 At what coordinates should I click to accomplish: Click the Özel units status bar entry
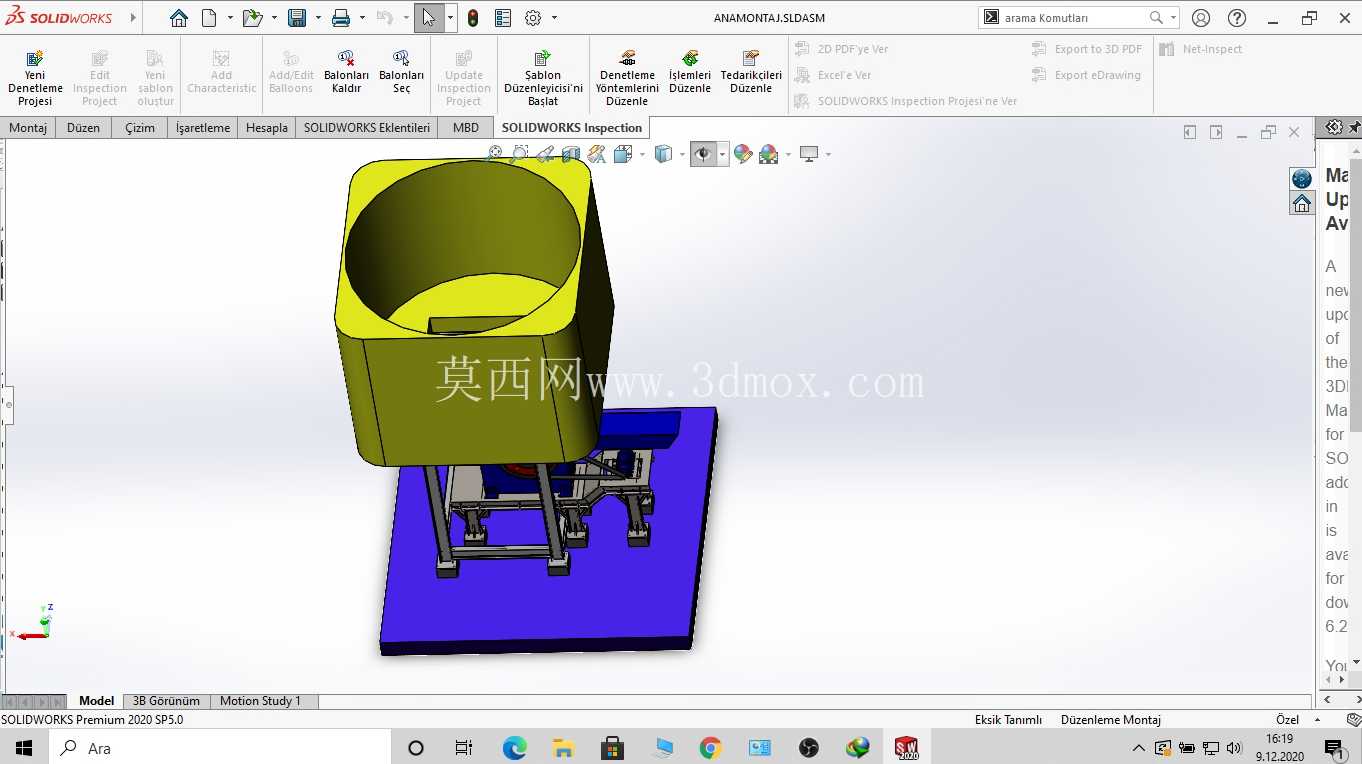(x=1287, y=720)
